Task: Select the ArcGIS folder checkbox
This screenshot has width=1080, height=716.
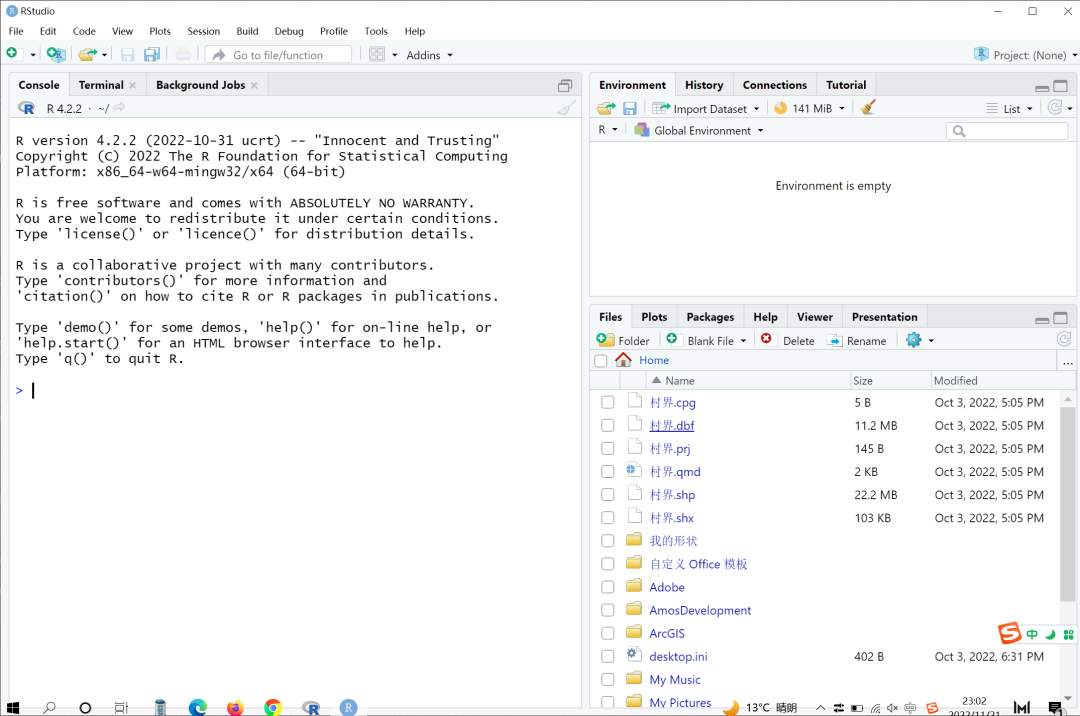Action: click(608, 633)
